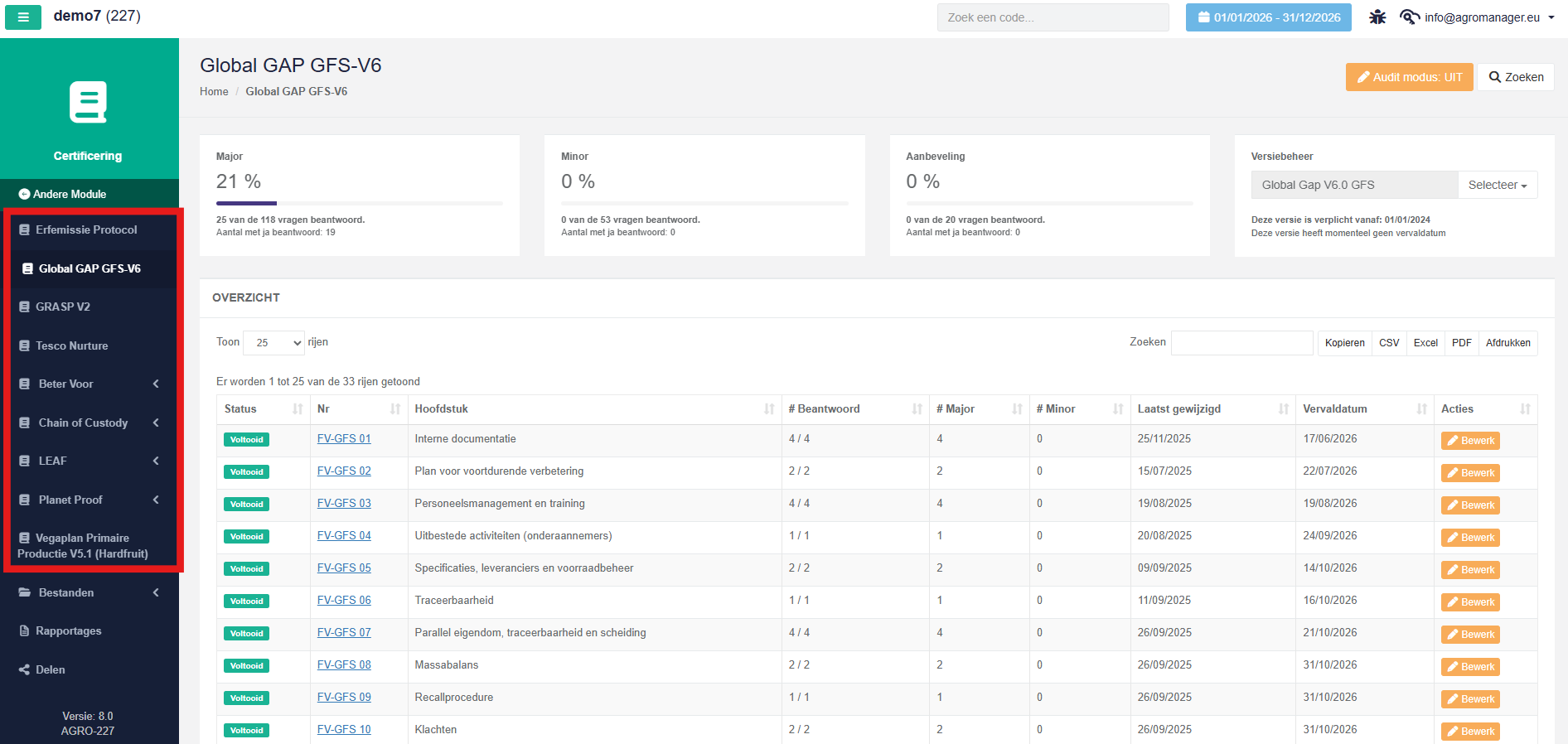Click Bewerk for Recallprocedure row
The image size is (1568, 744).
[x=1470, y=699]
